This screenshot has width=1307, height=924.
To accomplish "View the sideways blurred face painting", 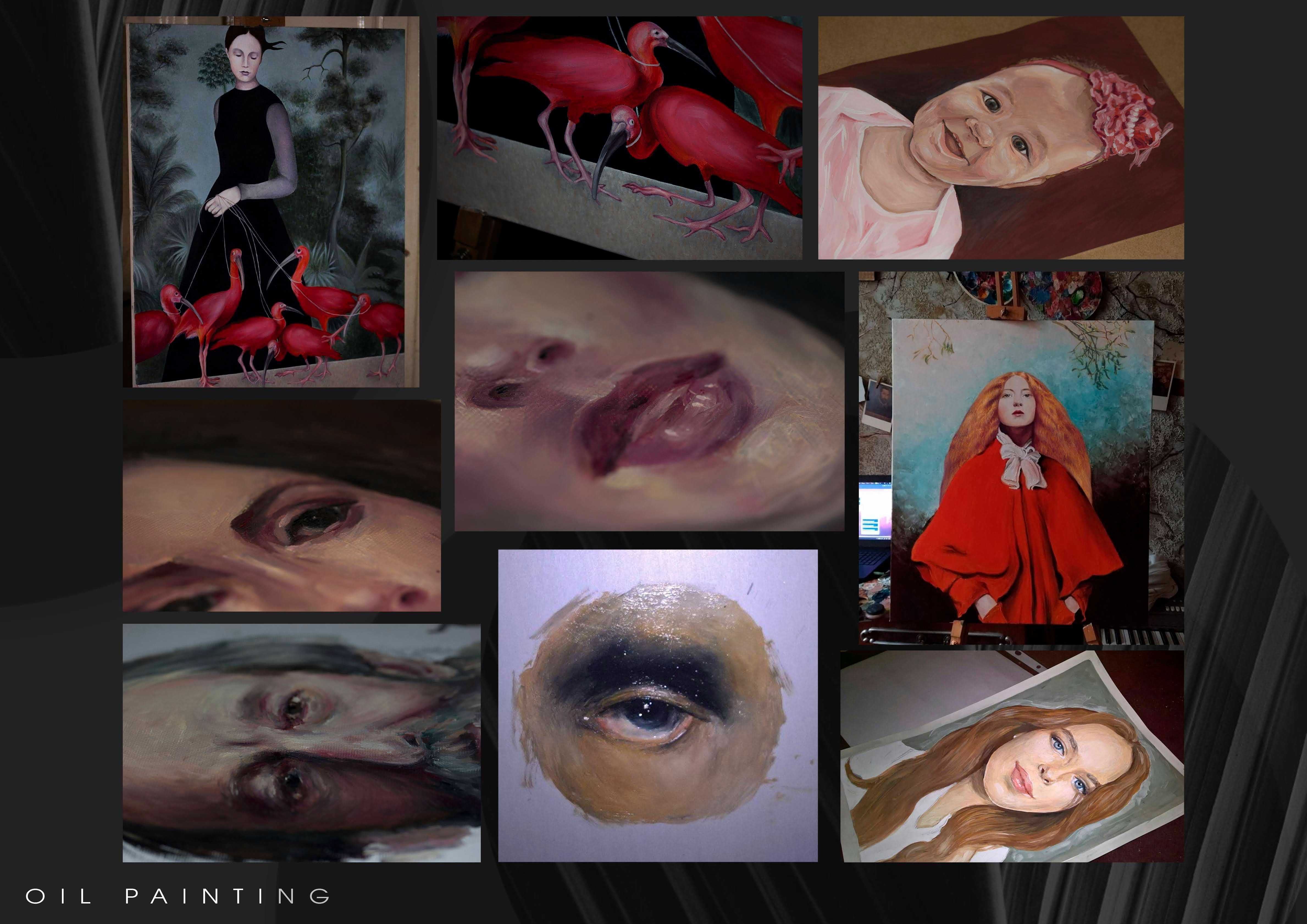I will 302,743.
